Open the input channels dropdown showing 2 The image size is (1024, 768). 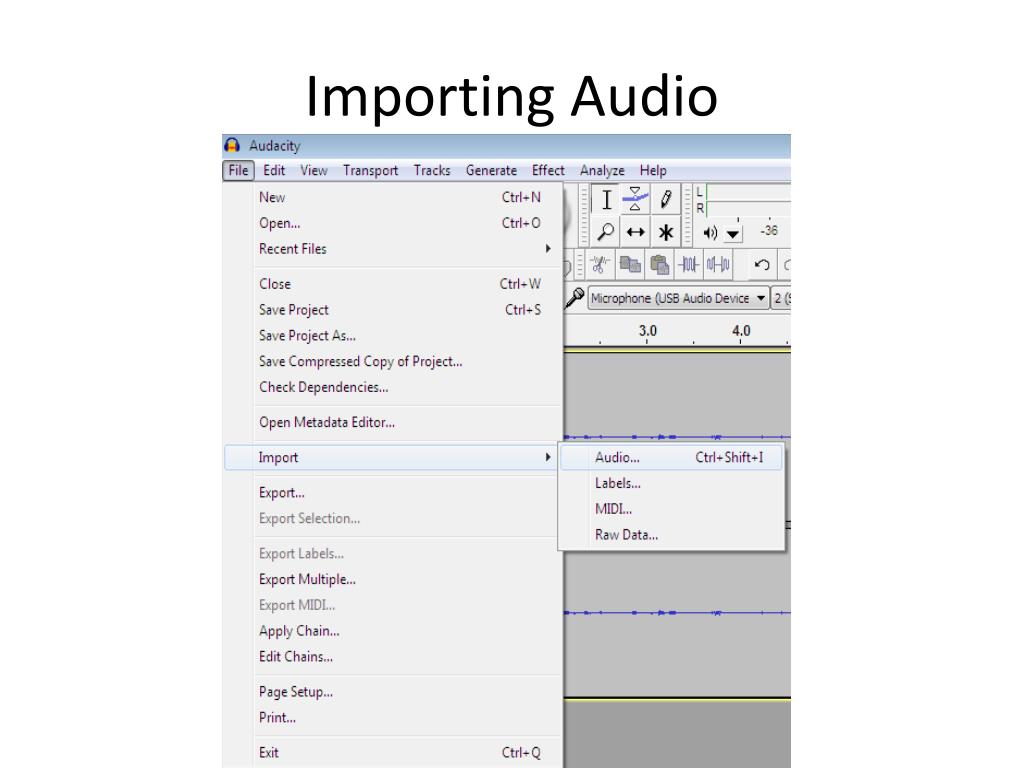pyautogui.click(x=781, y=298)
